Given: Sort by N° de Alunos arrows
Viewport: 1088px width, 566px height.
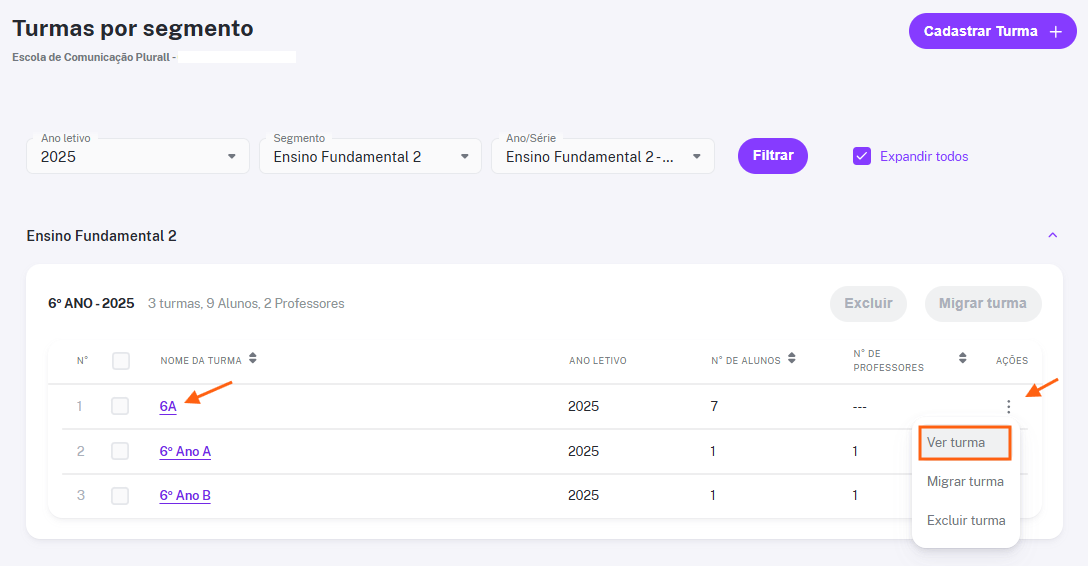Looking at the screenshot, I should [792, 358].
